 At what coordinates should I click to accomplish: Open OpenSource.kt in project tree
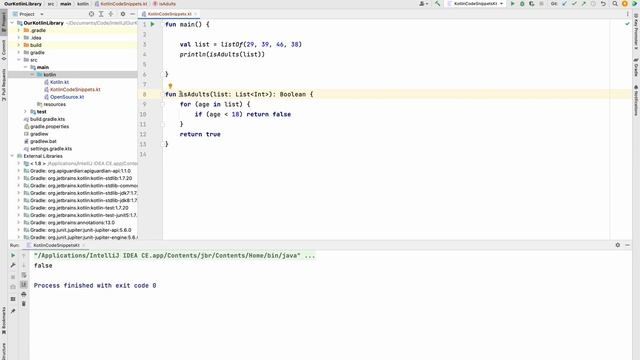click(x=67, y=97)
